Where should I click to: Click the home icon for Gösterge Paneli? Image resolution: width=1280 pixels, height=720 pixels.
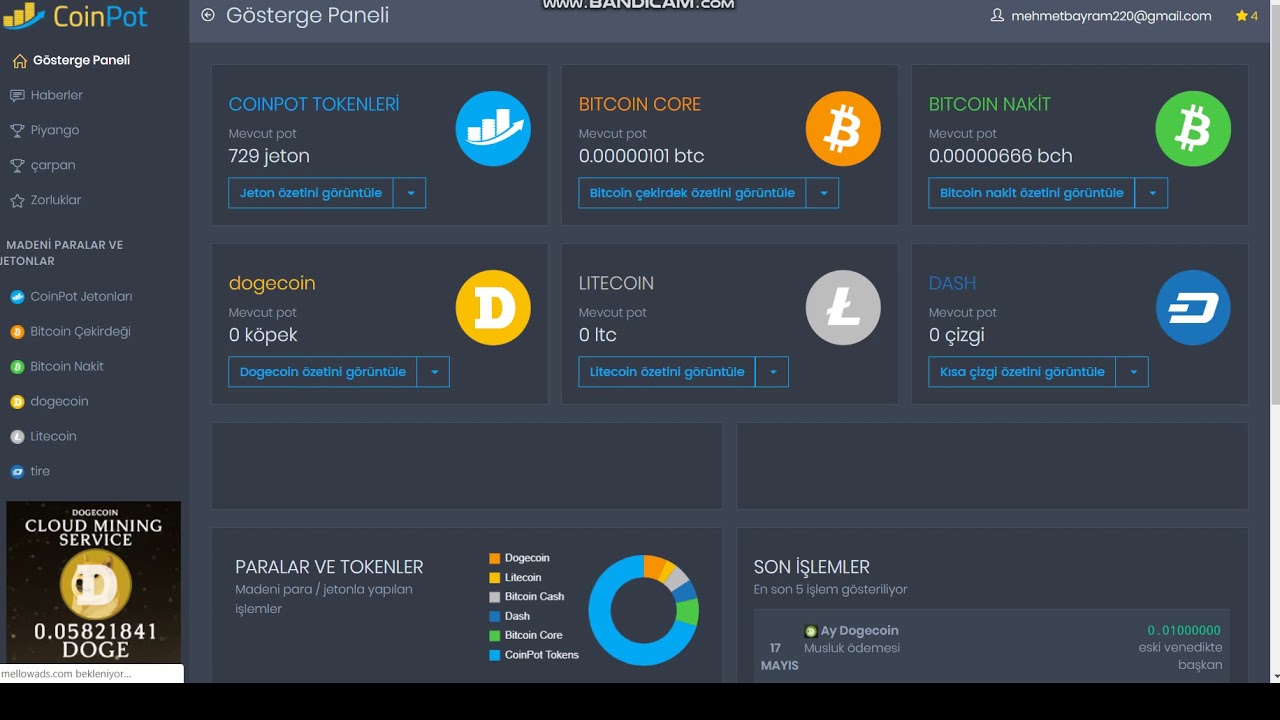point(19,61)
